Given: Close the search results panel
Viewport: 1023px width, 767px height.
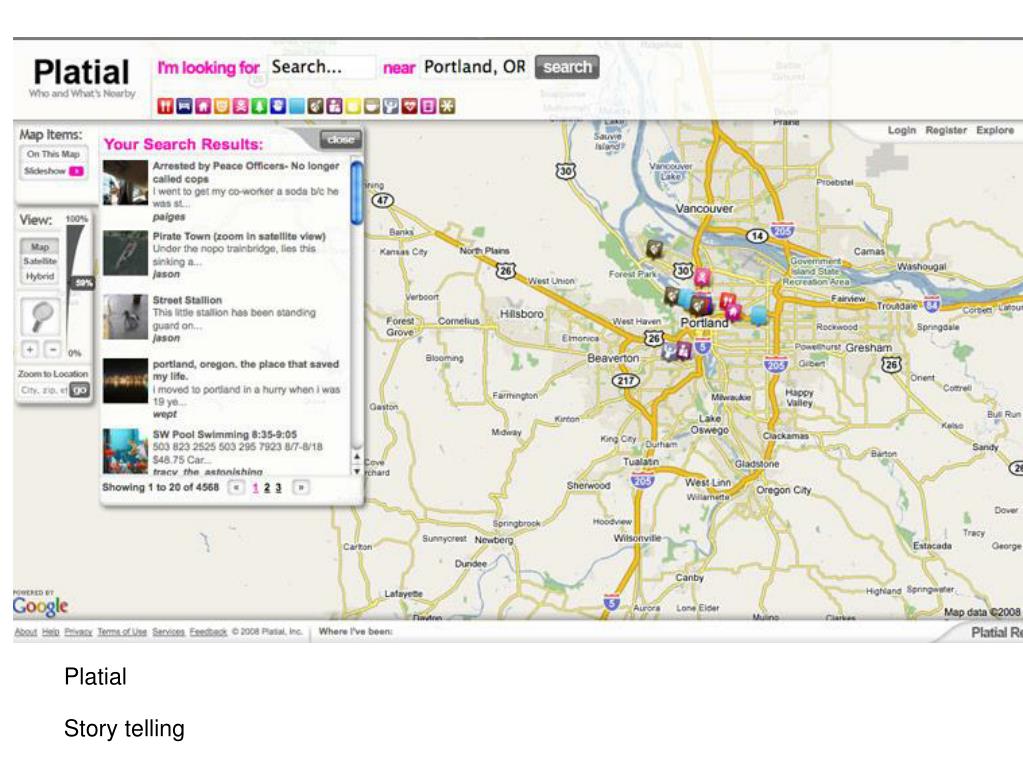Looking at the screenshot, I should [x=341, y=140].
